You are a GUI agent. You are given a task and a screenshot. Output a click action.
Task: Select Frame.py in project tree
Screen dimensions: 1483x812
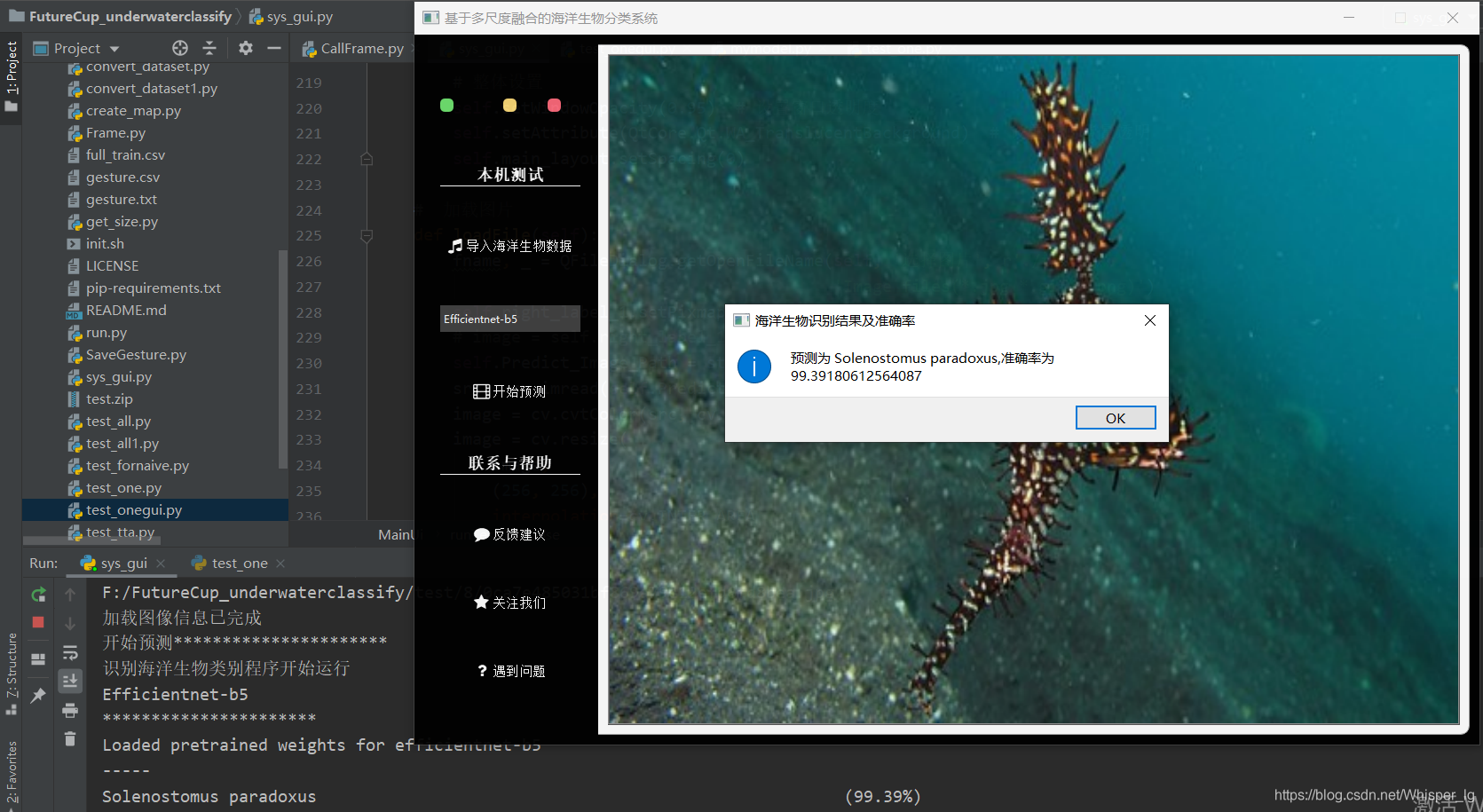tap(115, 133)
